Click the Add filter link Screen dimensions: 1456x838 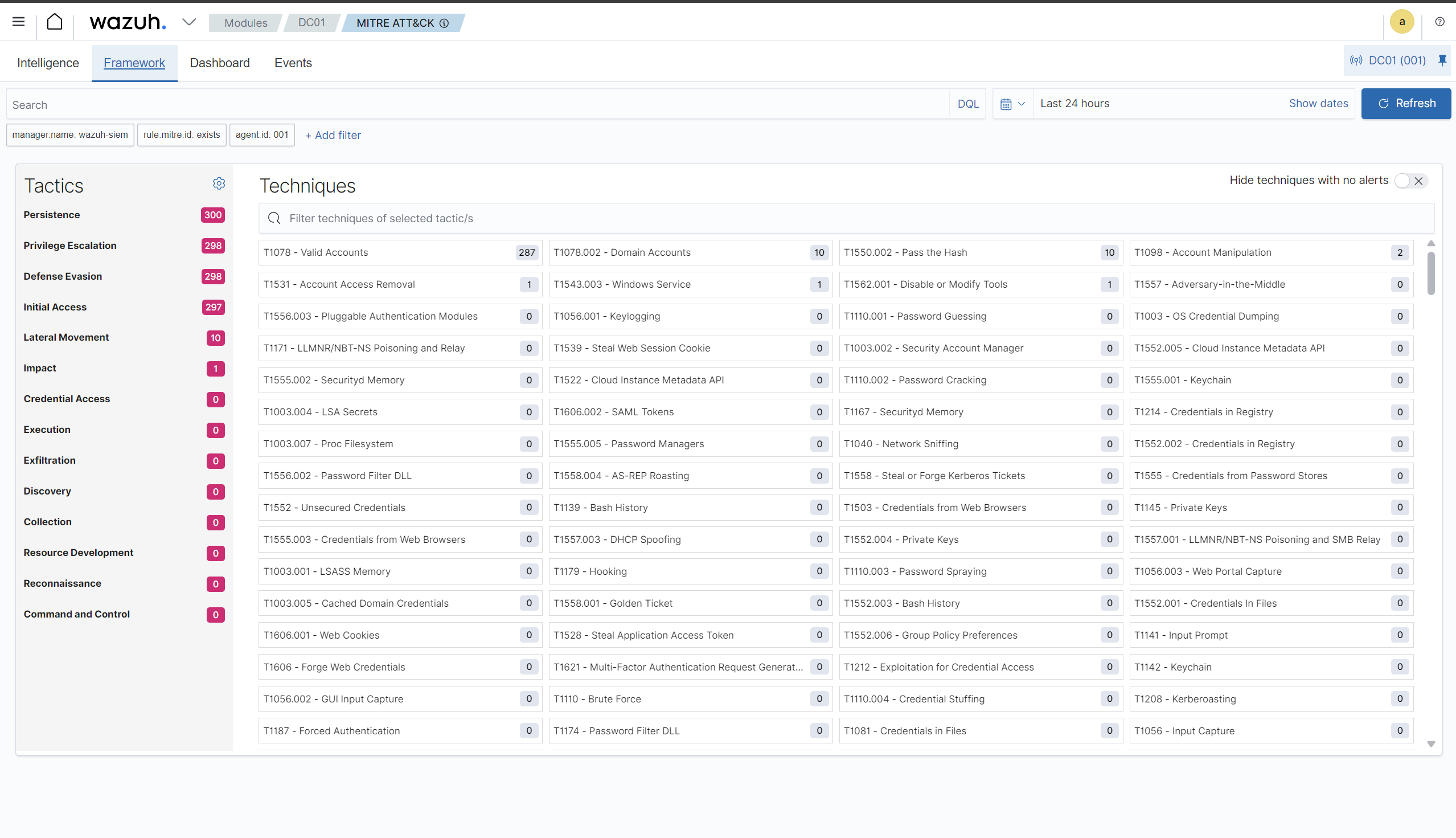point(333,135)
